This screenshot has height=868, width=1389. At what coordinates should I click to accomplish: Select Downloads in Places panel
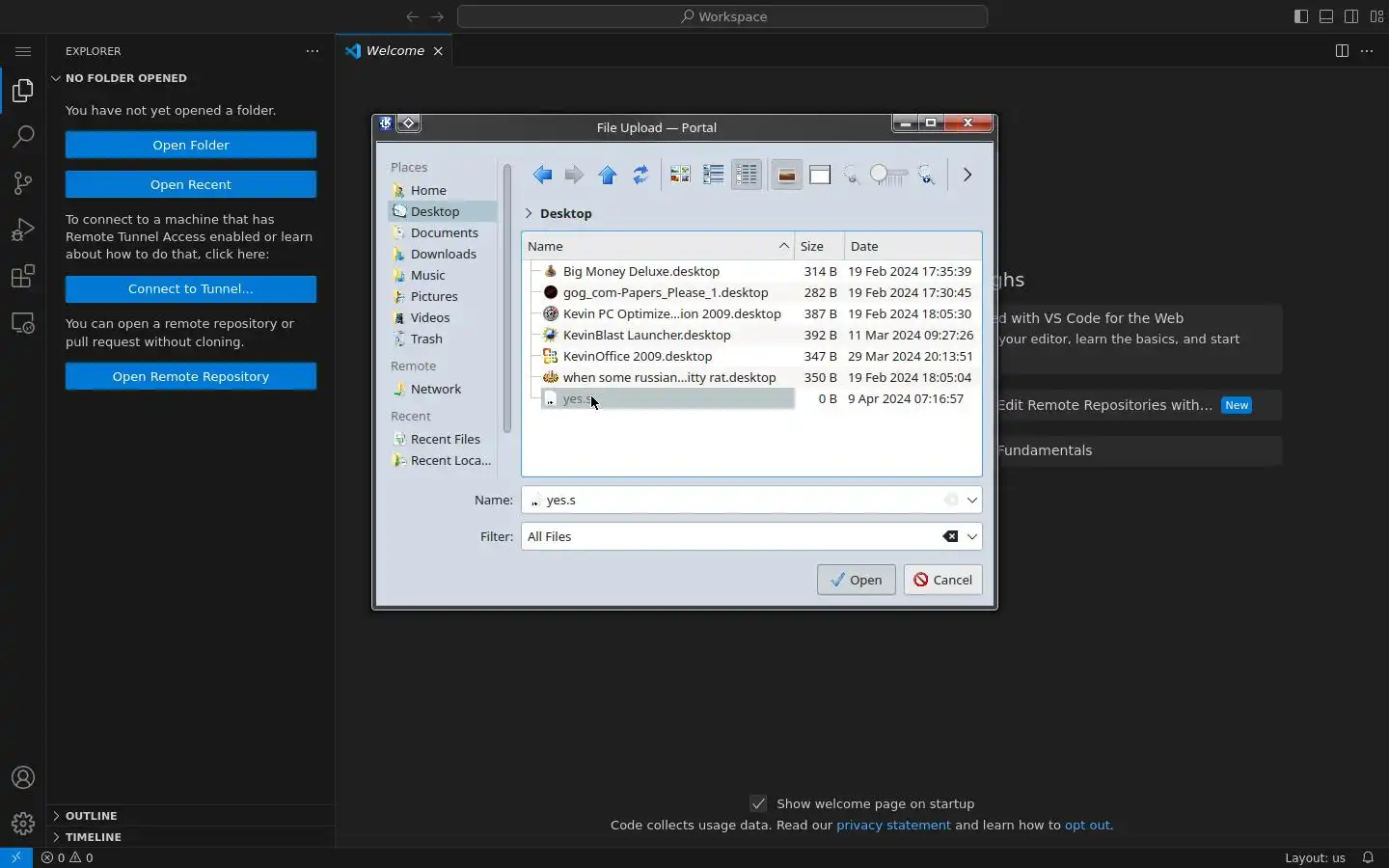[x=443, y=254]
